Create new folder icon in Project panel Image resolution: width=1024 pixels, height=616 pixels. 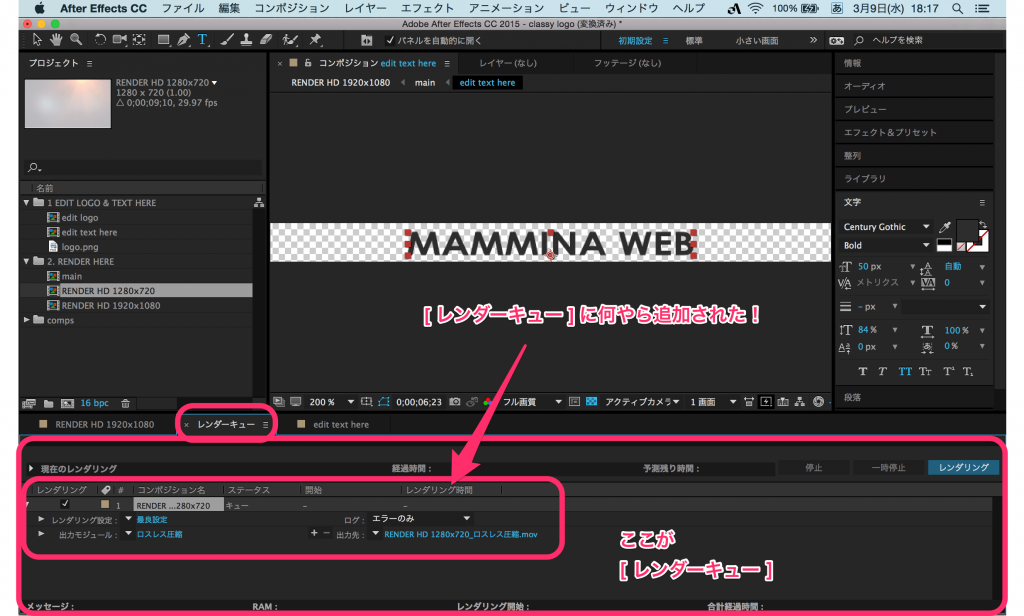pos(48,403)
